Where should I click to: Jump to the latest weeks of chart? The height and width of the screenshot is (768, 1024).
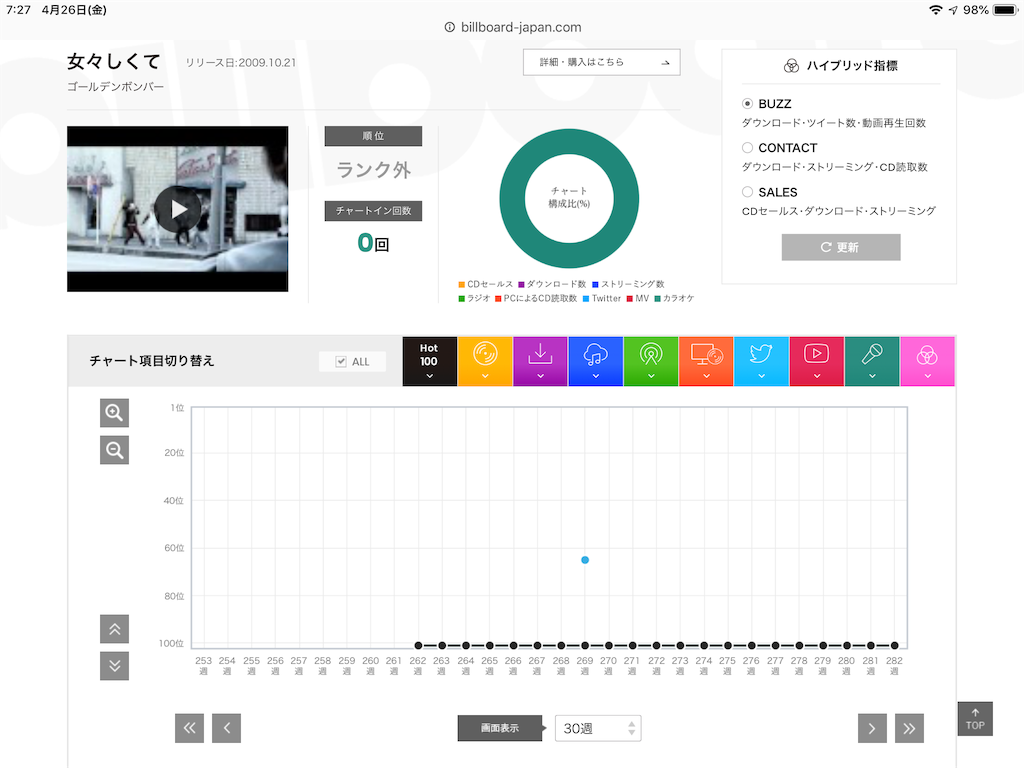909,728
